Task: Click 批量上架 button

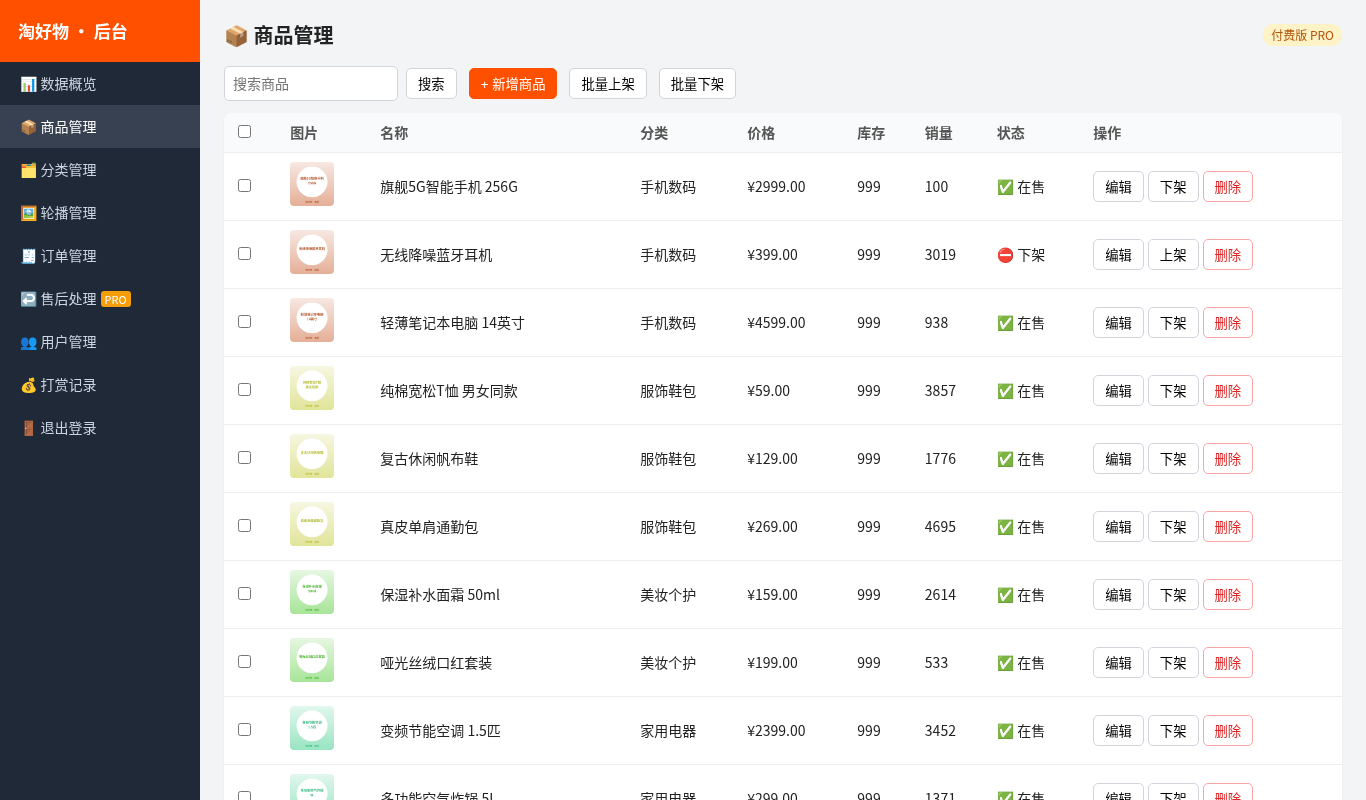Action: tap(608, 84)
